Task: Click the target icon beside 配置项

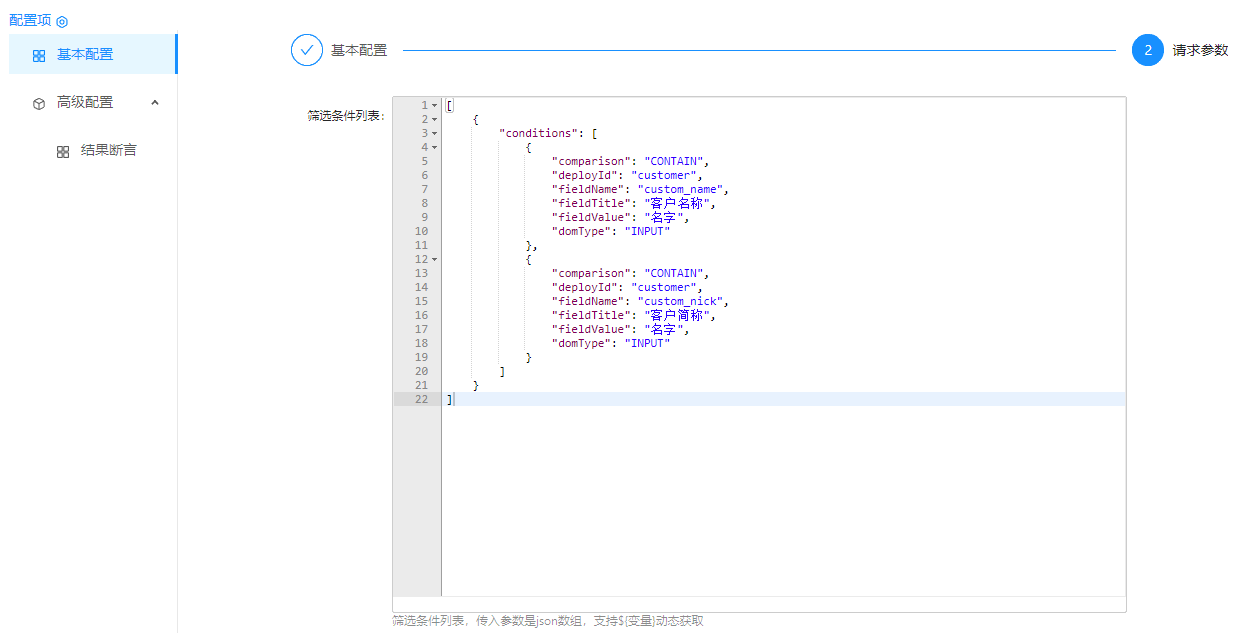Action: [x=62, y=21]
